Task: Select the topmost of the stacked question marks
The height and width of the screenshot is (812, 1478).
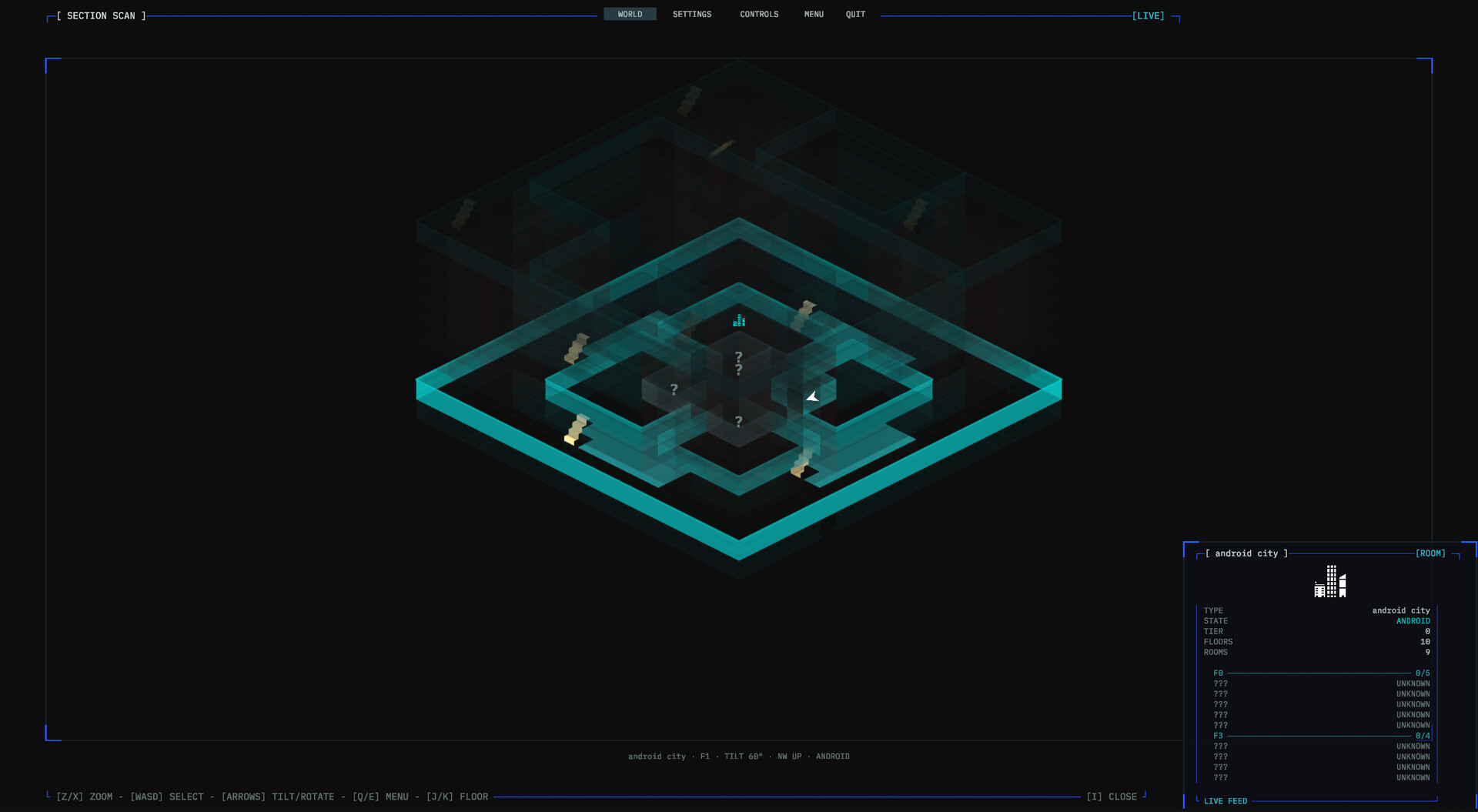Action: [x=738, y=356]
